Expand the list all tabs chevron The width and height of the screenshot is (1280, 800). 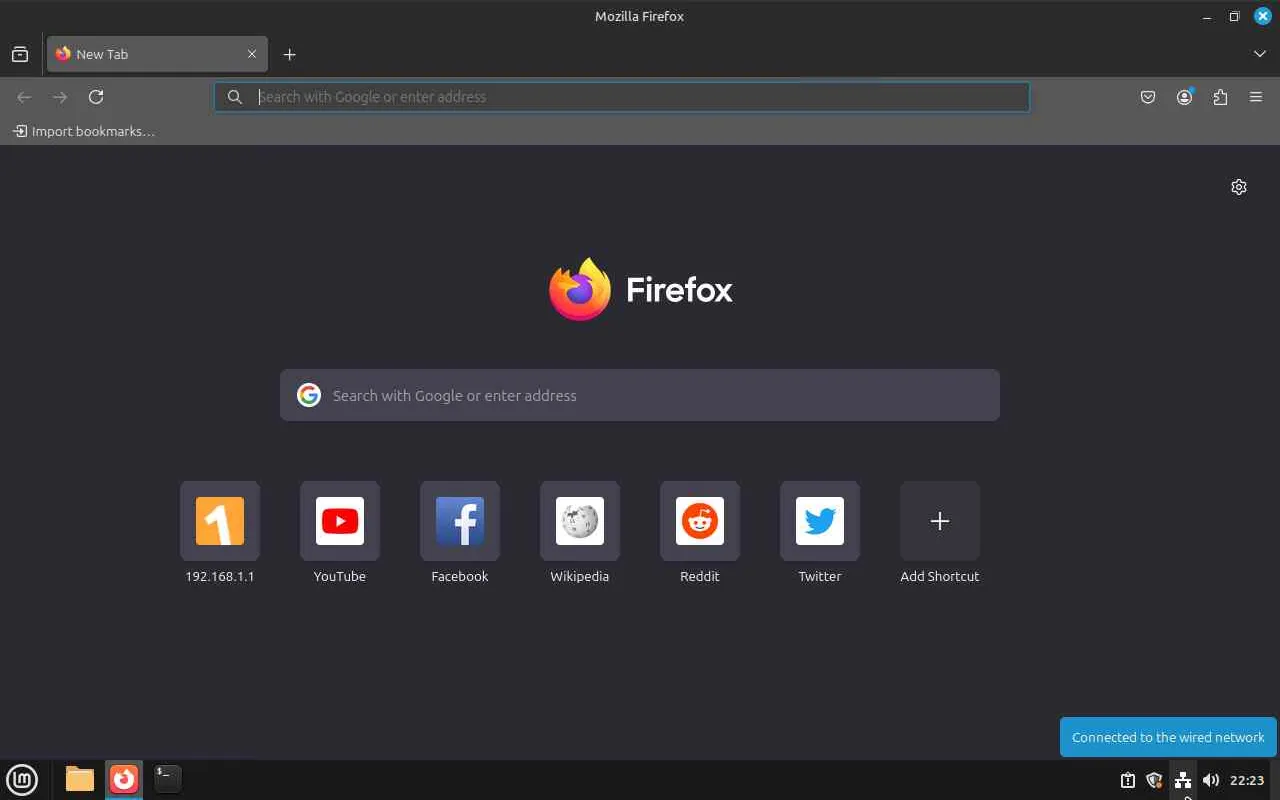(x=1259, y=54)
